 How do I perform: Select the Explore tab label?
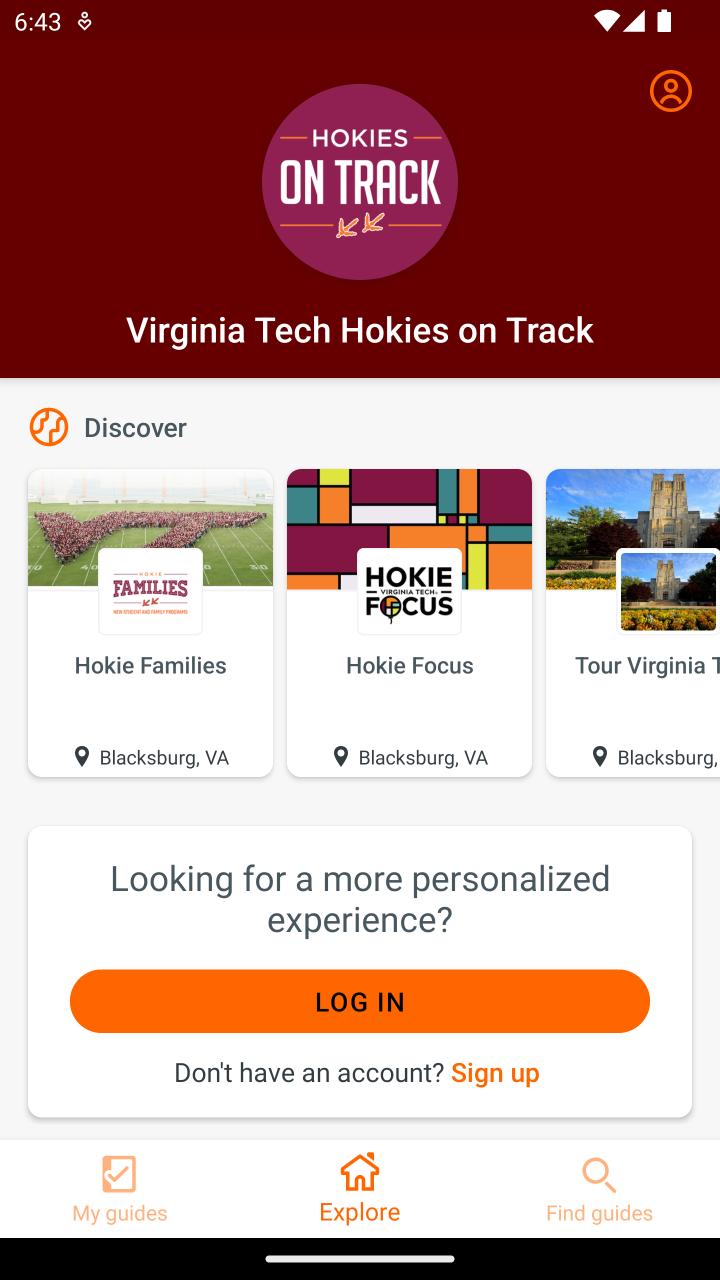tap(360, 1212)
